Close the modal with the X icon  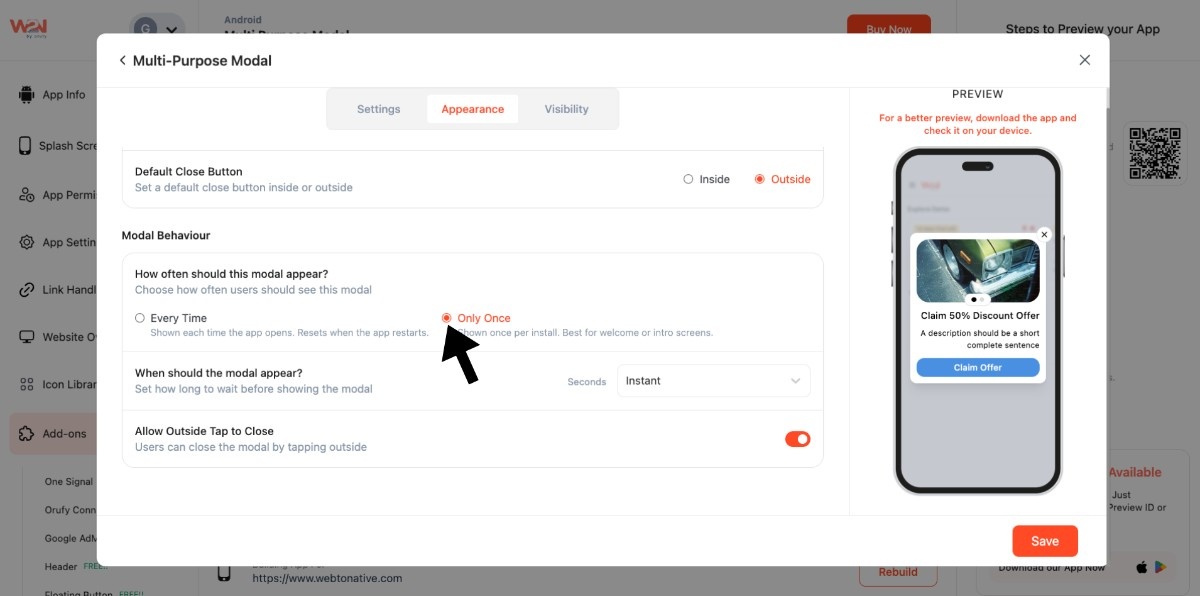pyautogui.click(x=1084, y=60)
